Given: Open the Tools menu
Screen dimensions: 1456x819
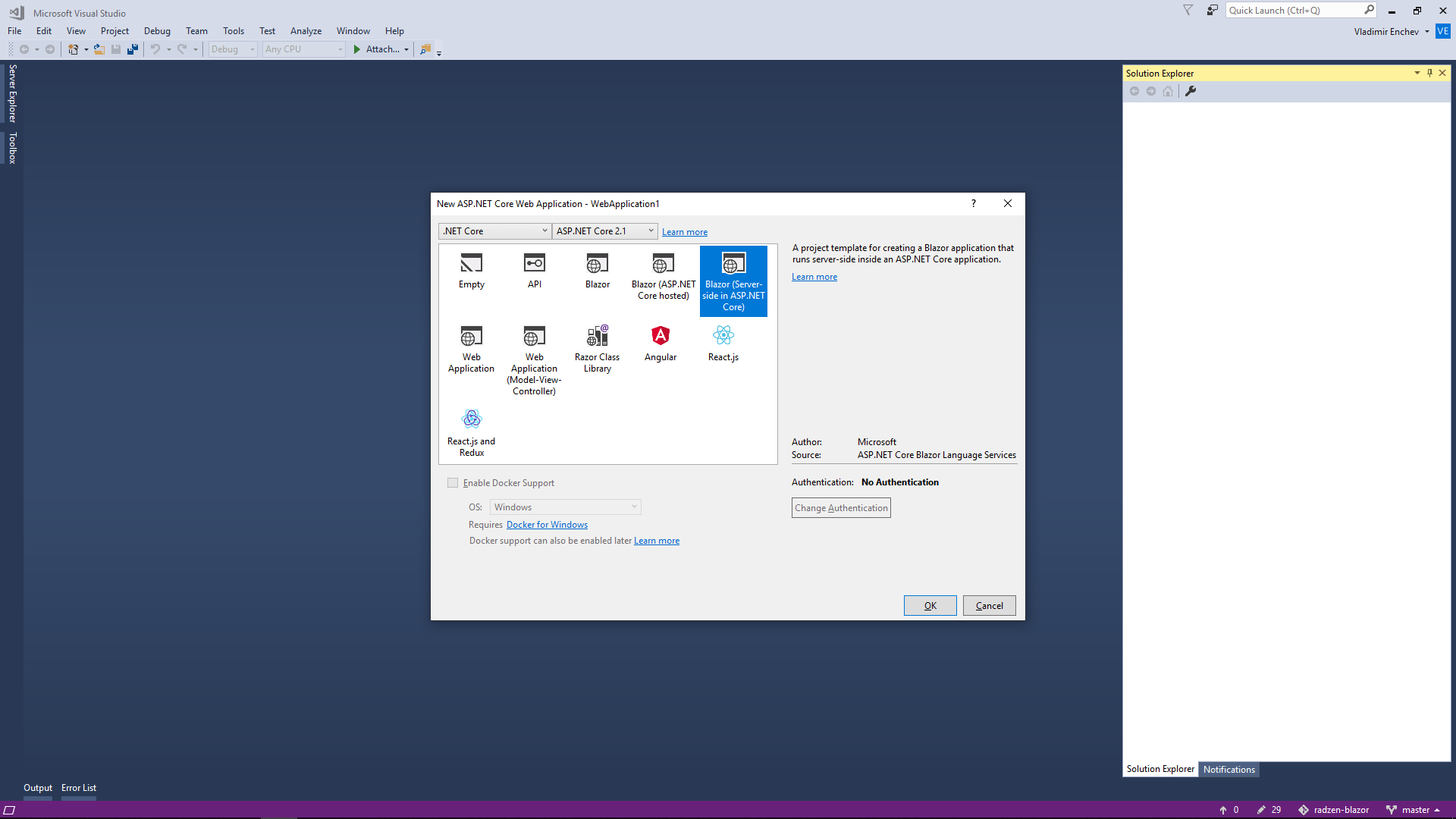Looking at the screenshot, I should 234,31.
